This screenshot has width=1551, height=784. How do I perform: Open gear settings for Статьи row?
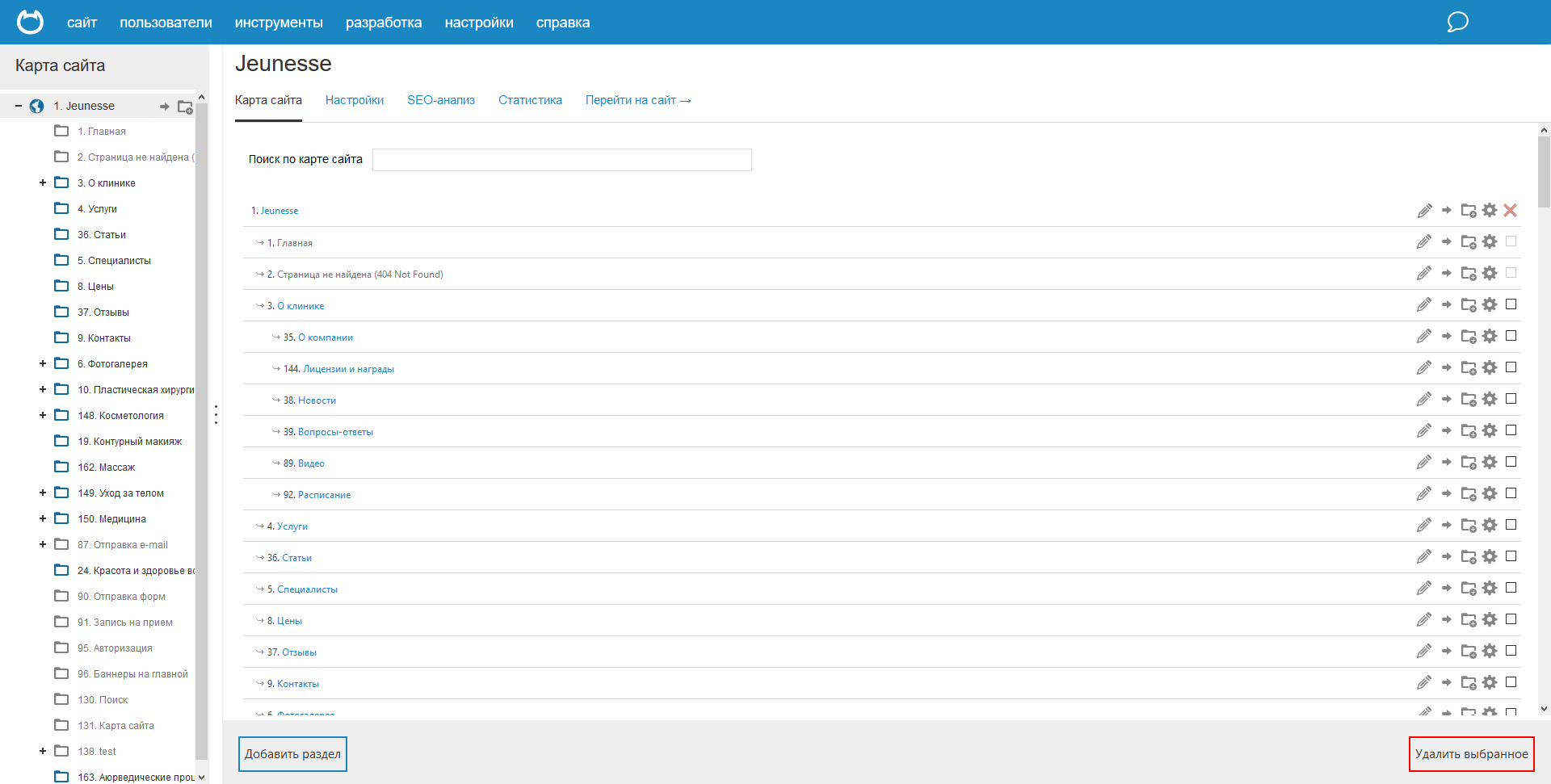[1490, 556]
